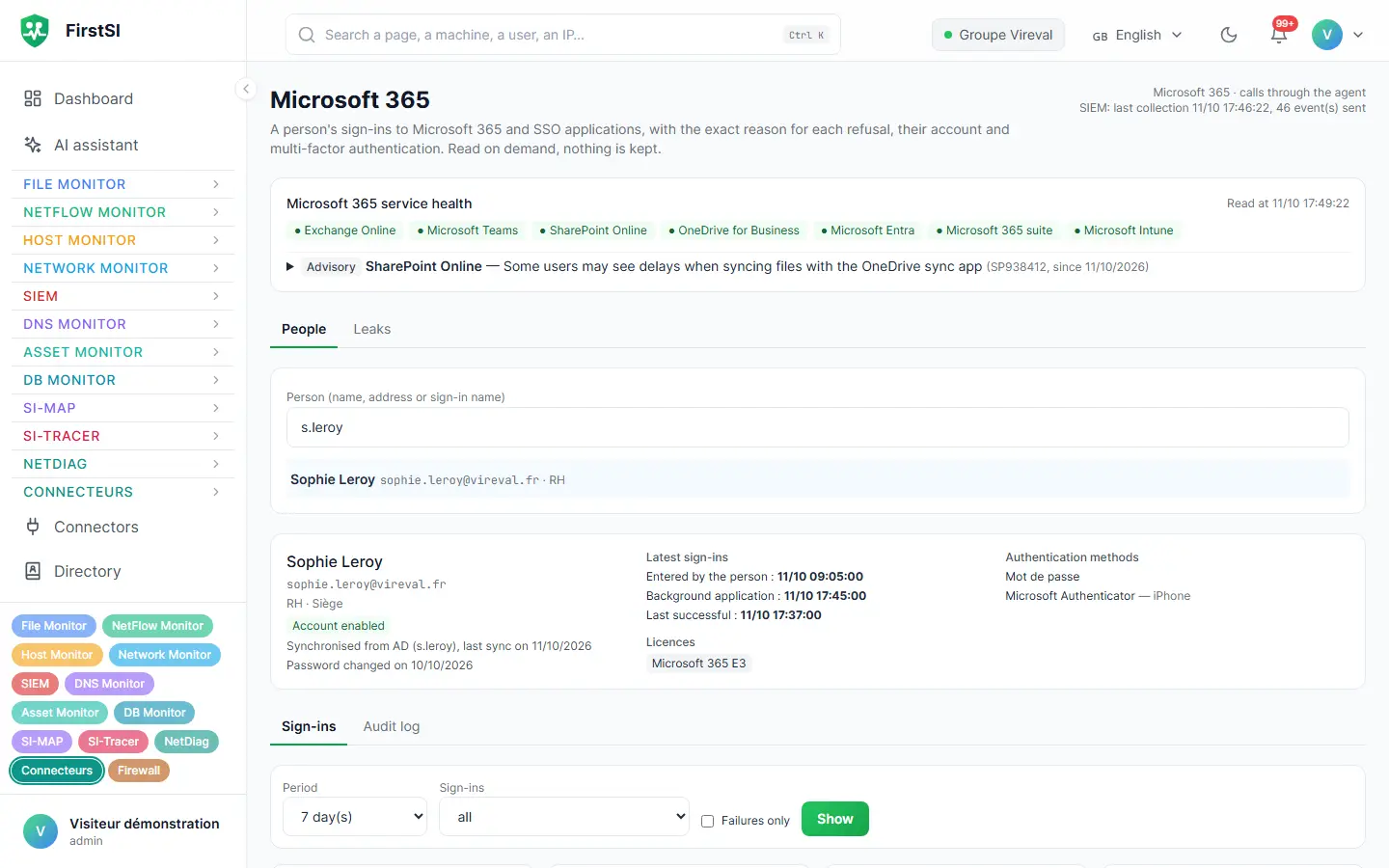
Task: Open the user menu chevron
Action: tap(1358, 35)
